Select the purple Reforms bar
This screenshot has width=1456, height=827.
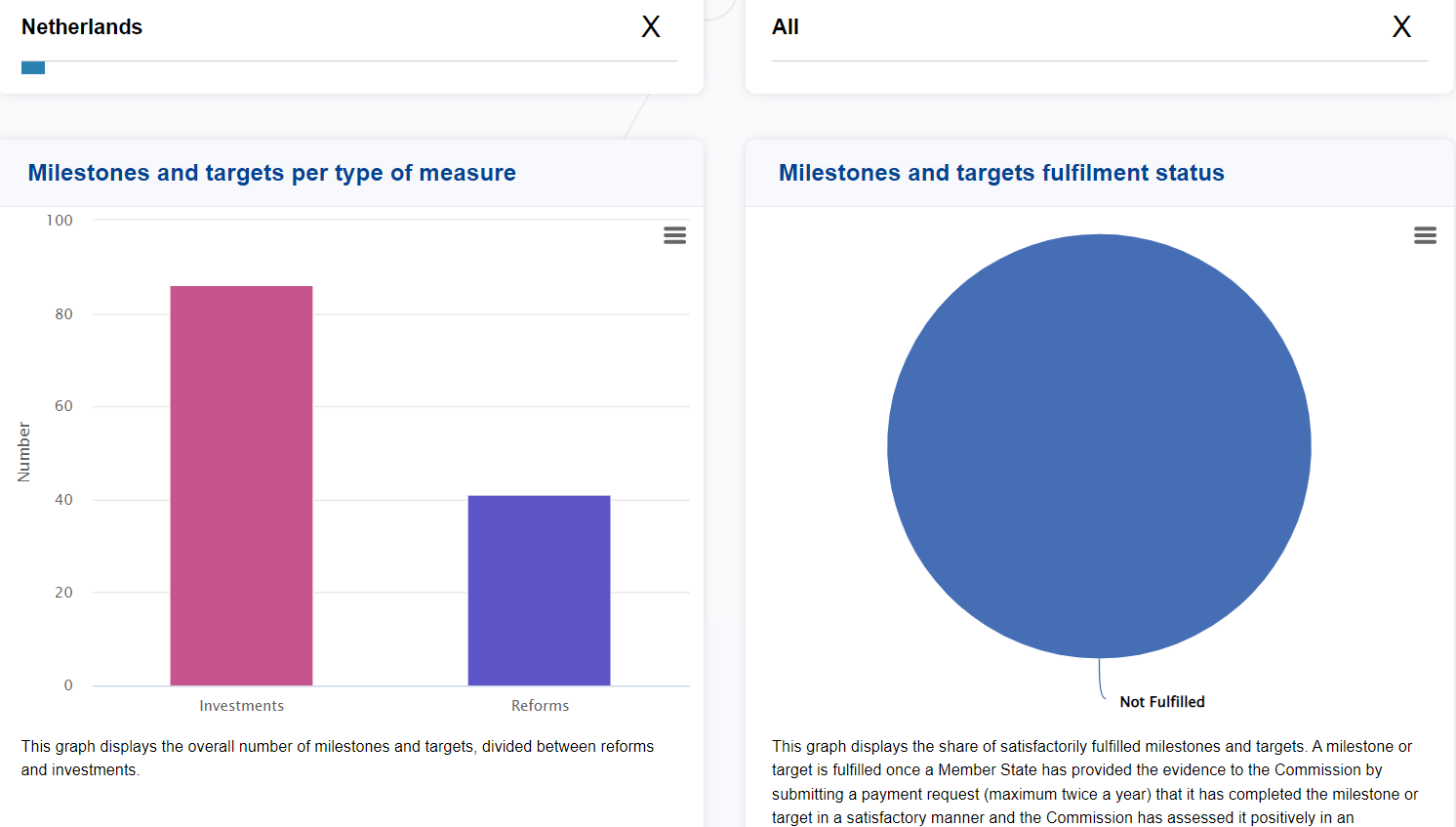(539, 591)
